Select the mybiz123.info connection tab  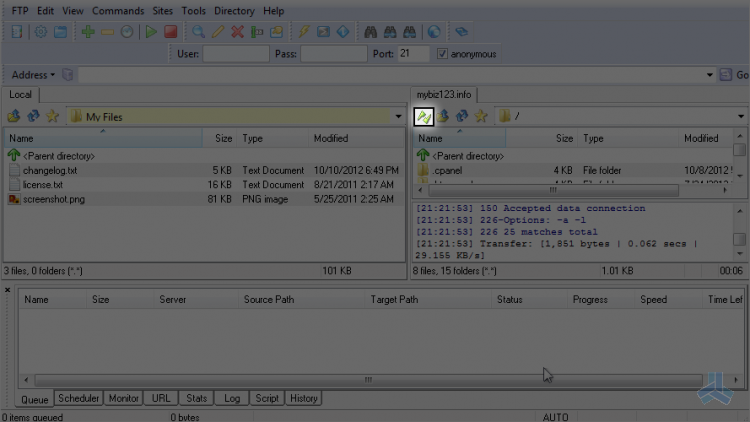[444, 95]
